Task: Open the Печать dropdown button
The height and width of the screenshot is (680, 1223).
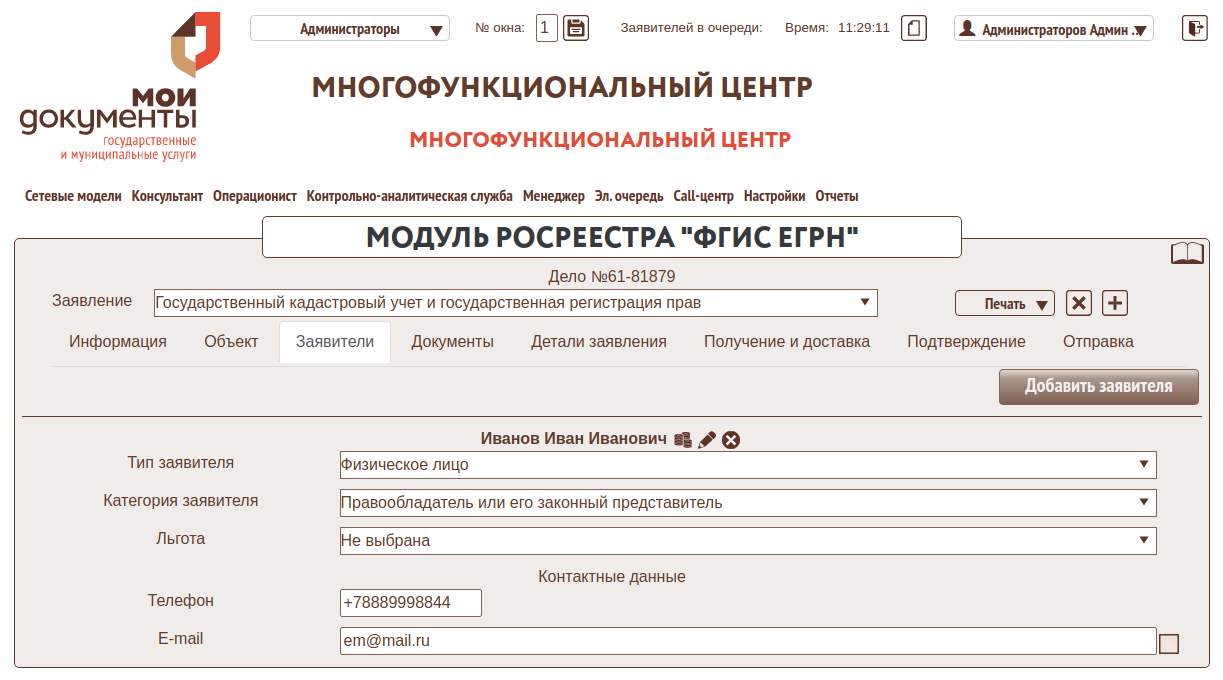Action: (1005, 304)
